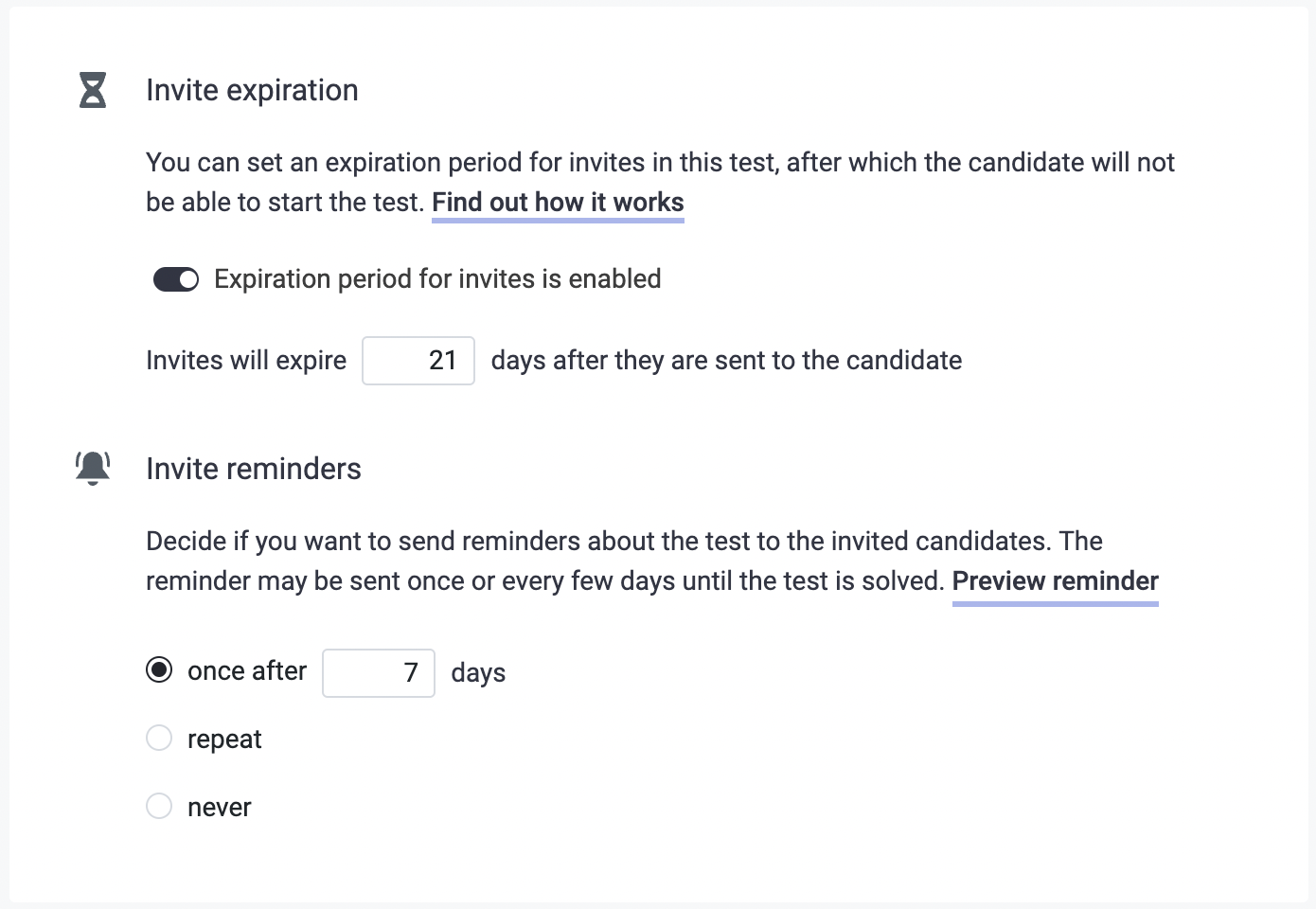Select the 'once after' radio button

click(159, 670)
